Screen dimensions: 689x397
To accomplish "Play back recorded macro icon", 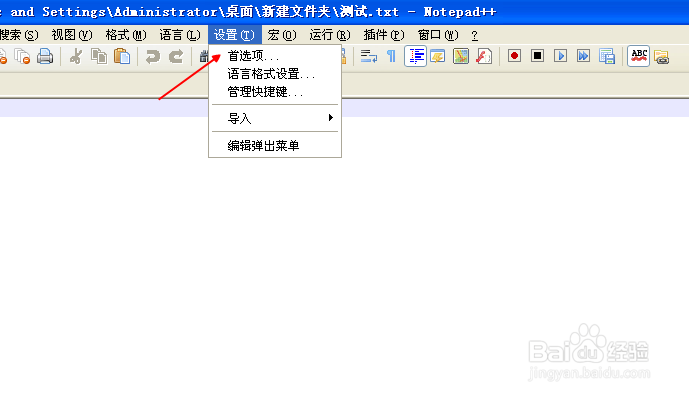I will pyautogui.click(x=560, y=56).
